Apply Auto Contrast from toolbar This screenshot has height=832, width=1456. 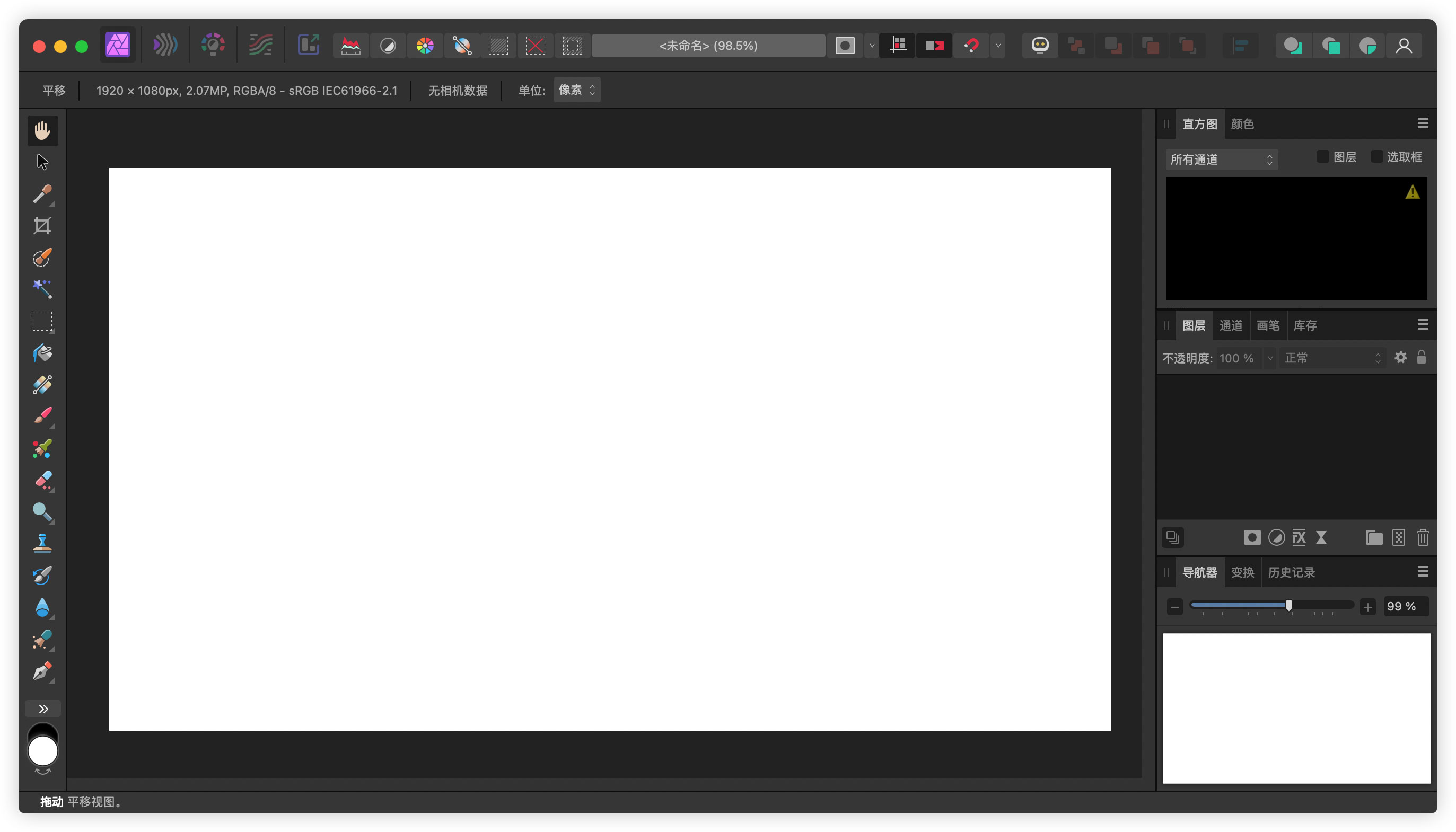388,46
